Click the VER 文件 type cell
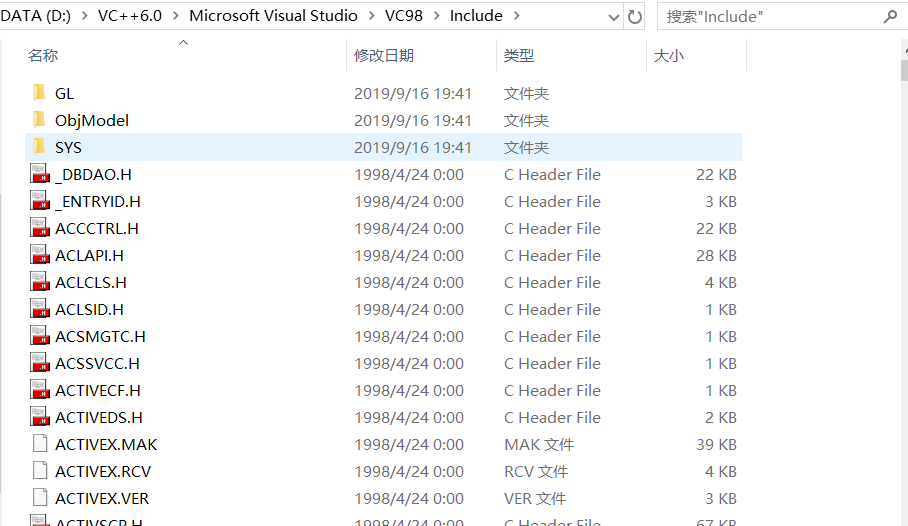Screen dimensions: 908x526 (535, 498)
